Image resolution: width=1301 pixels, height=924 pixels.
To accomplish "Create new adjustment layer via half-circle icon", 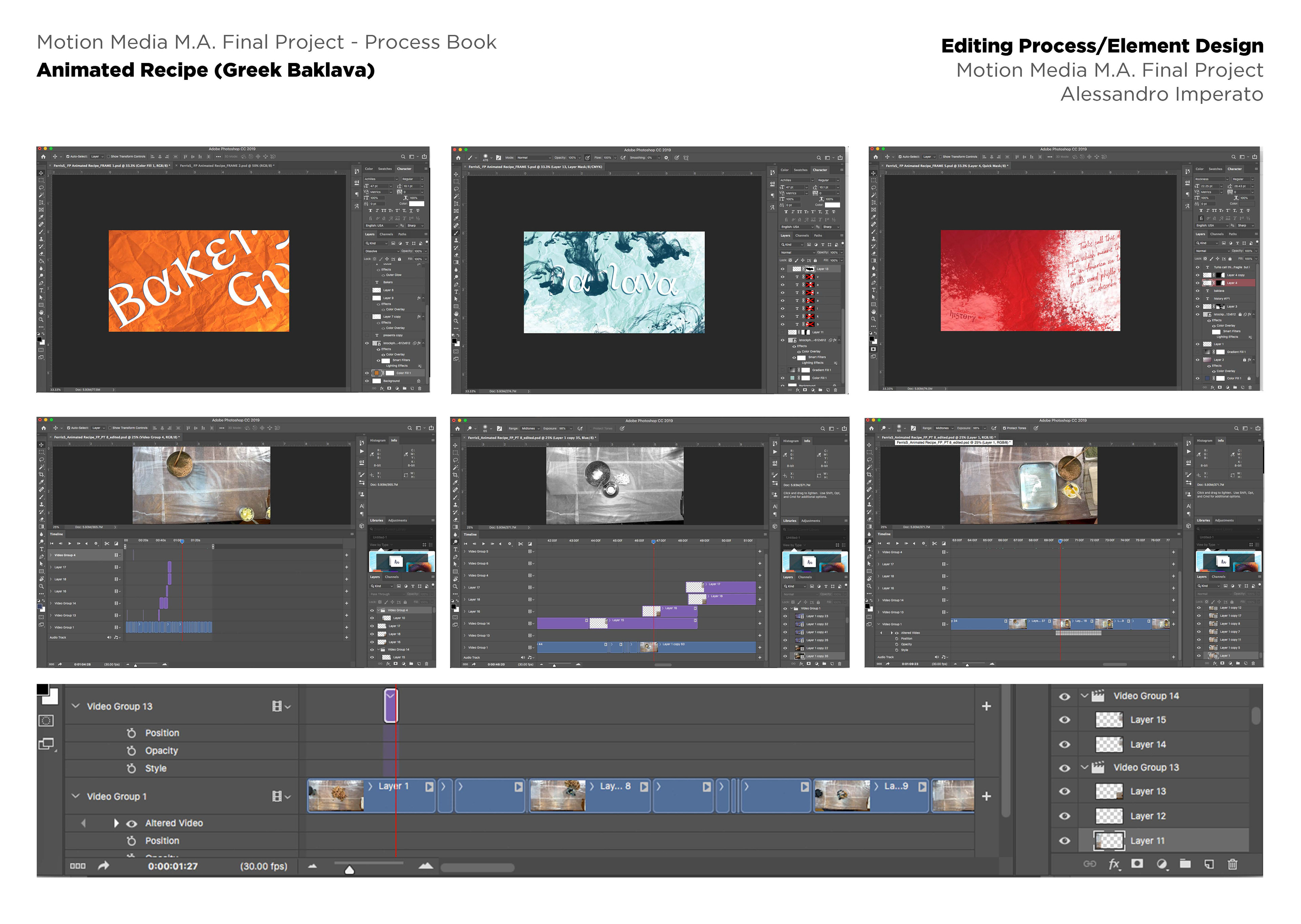I will (1161, 864).
